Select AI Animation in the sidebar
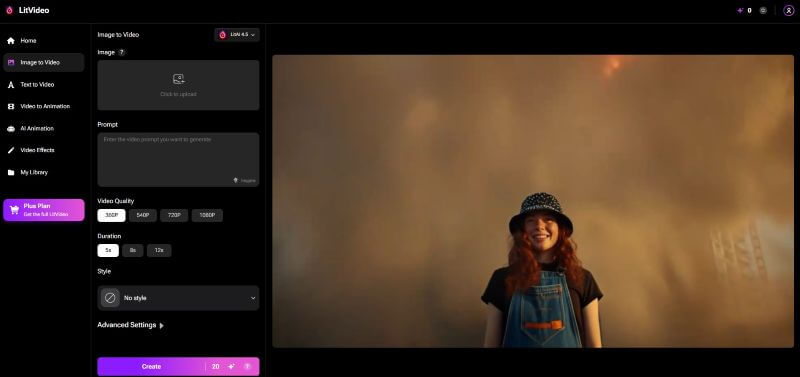 click(43, 129)
